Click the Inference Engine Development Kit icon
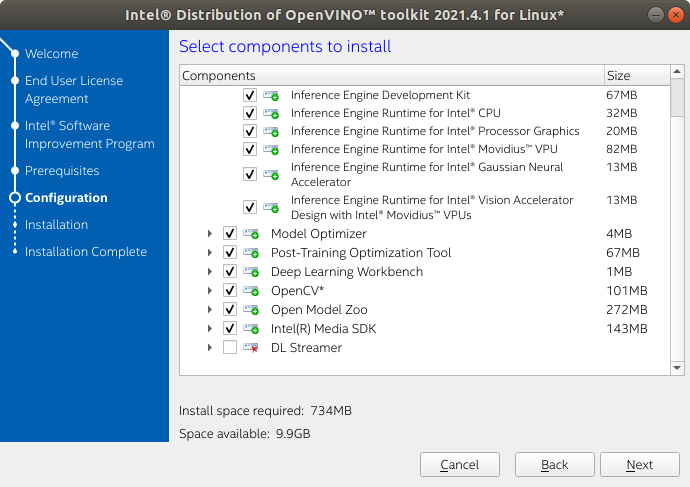Viewport: 690px width, 487px height. coord(271,95)
